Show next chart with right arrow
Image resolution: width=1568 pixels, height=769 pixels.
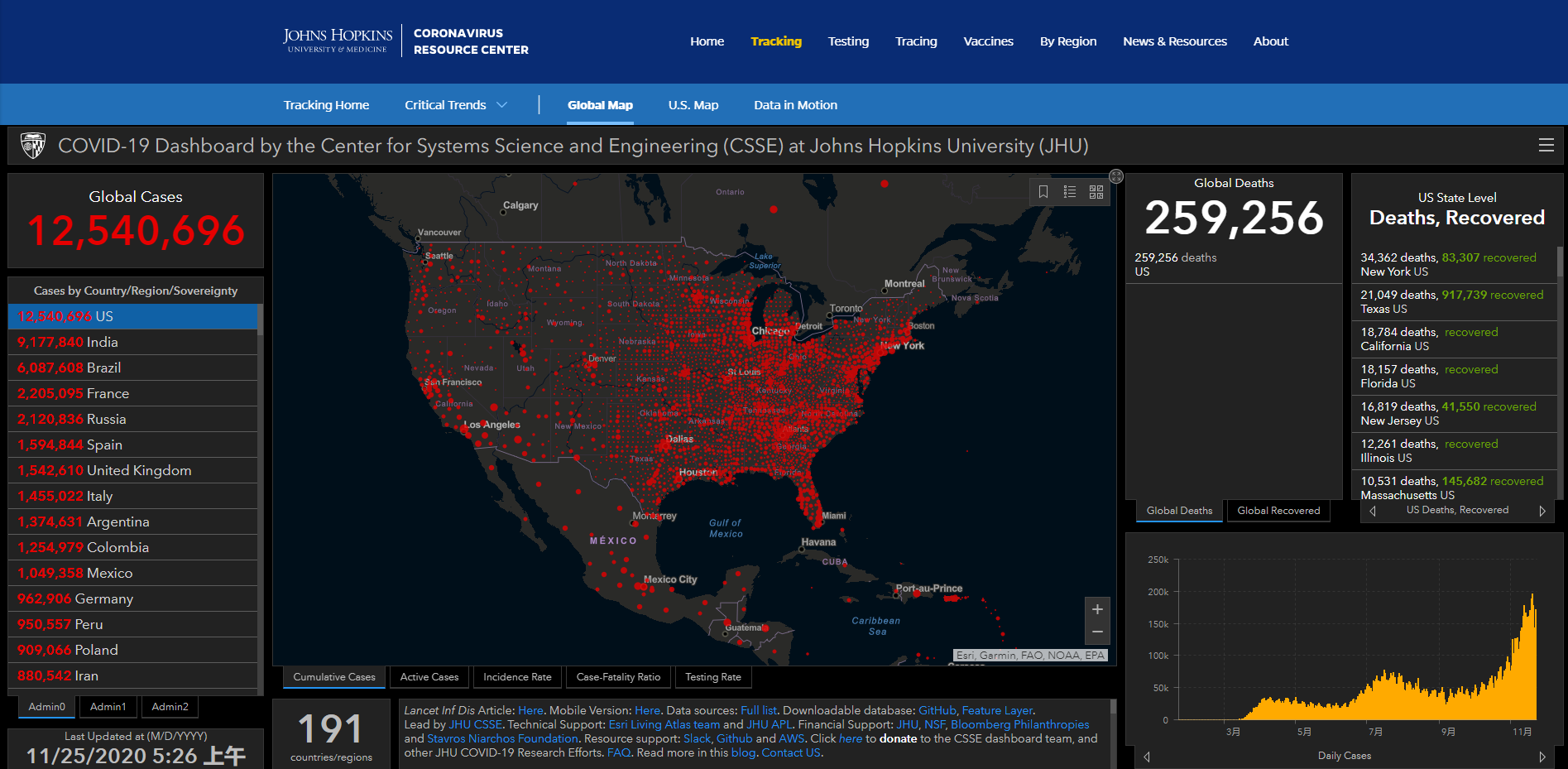1542,757
